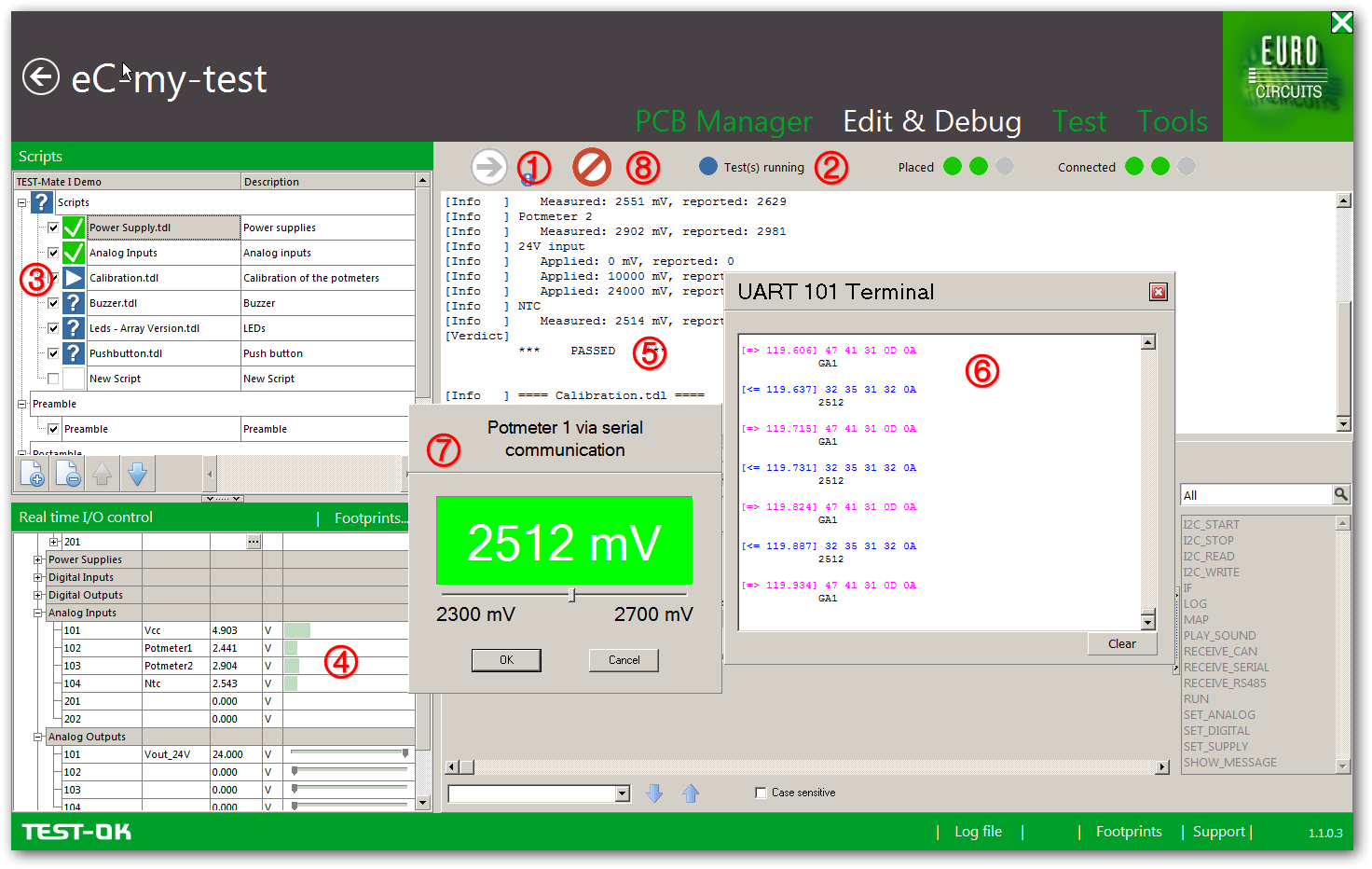1372x869 pixels.
Task: Click the first green Placed indicator
Action: [953, 166]
